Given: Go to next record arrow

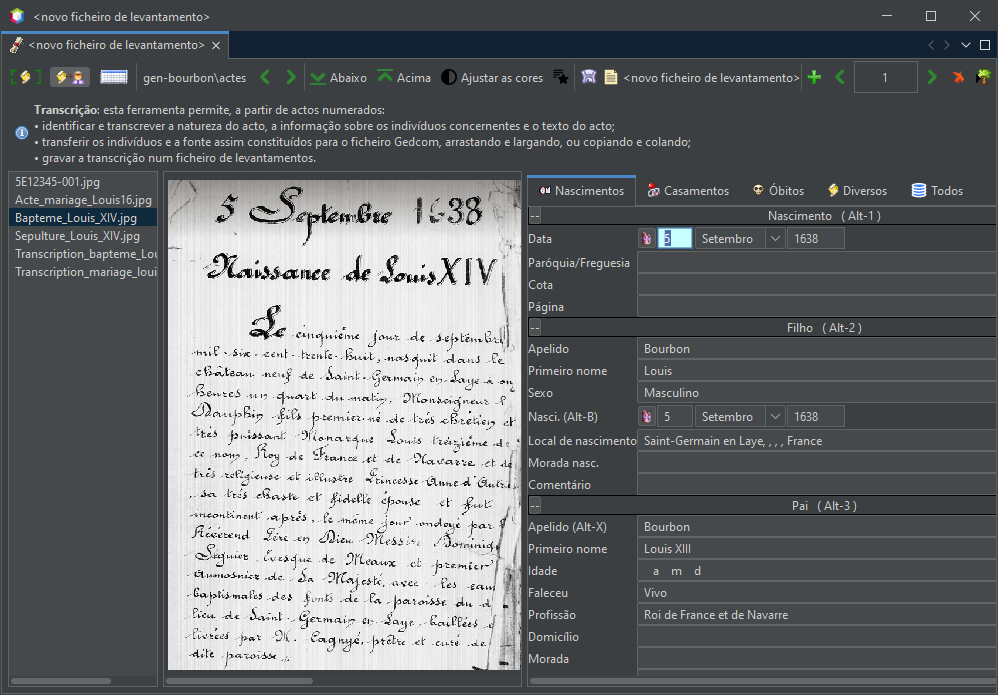Looking at the screenshot, I should click(932, 78).
